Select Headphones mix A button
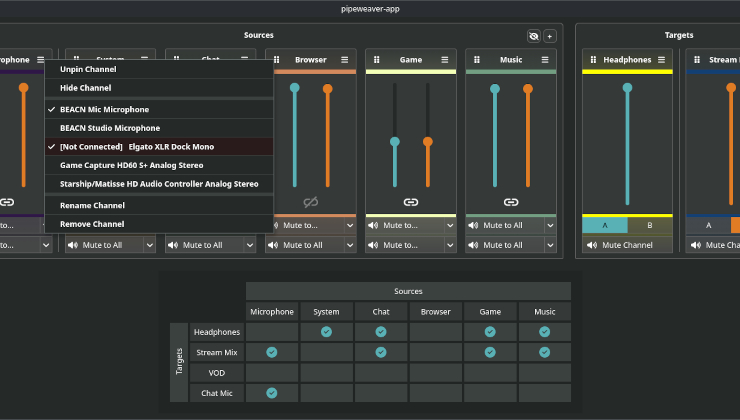Screen dimensions: 740x420 click(605, 226)
